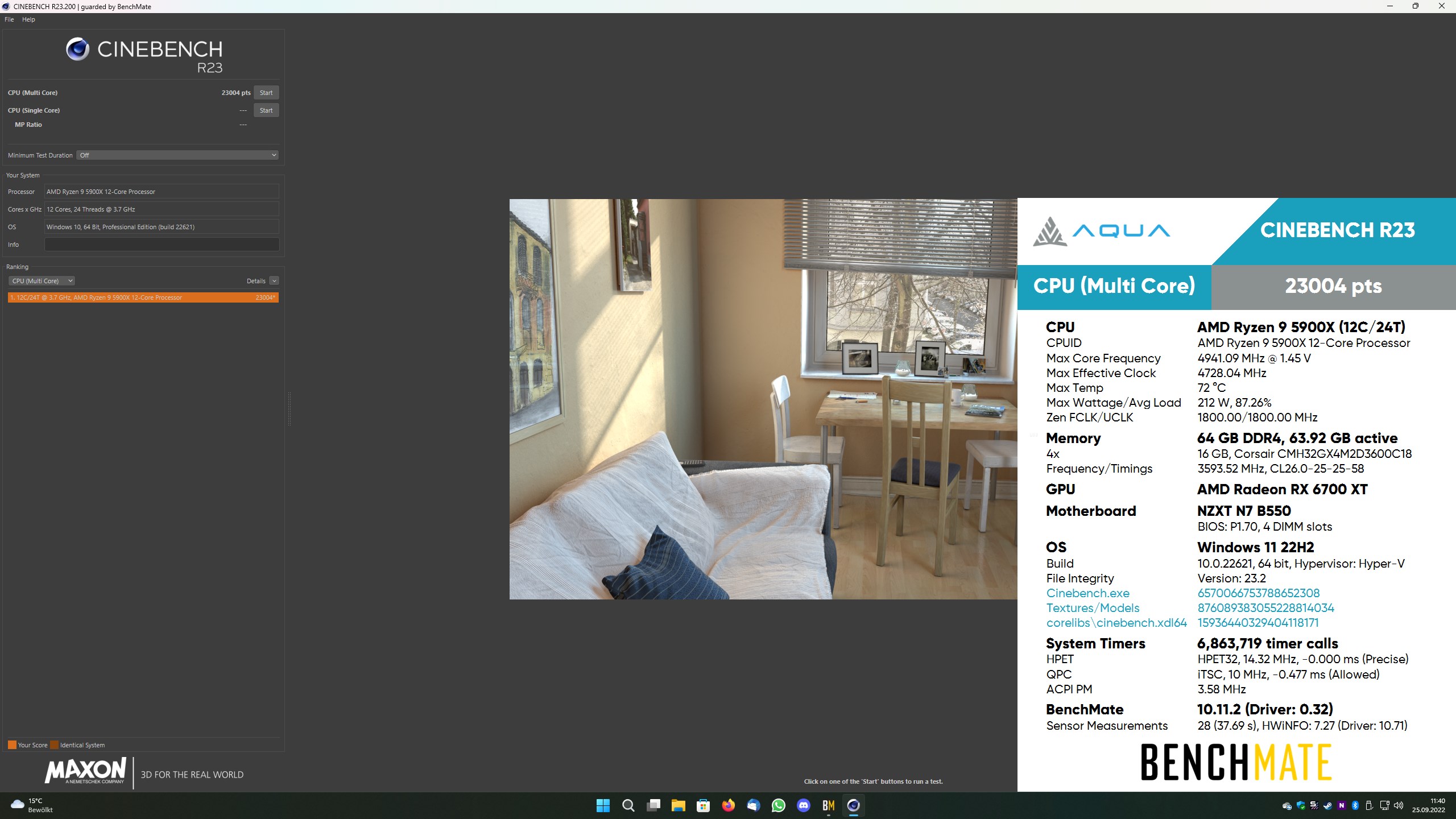Click the BENCHMATE logo at the panel bottom
Screen dimensions: 1456x819
[x=1236, y=762]
